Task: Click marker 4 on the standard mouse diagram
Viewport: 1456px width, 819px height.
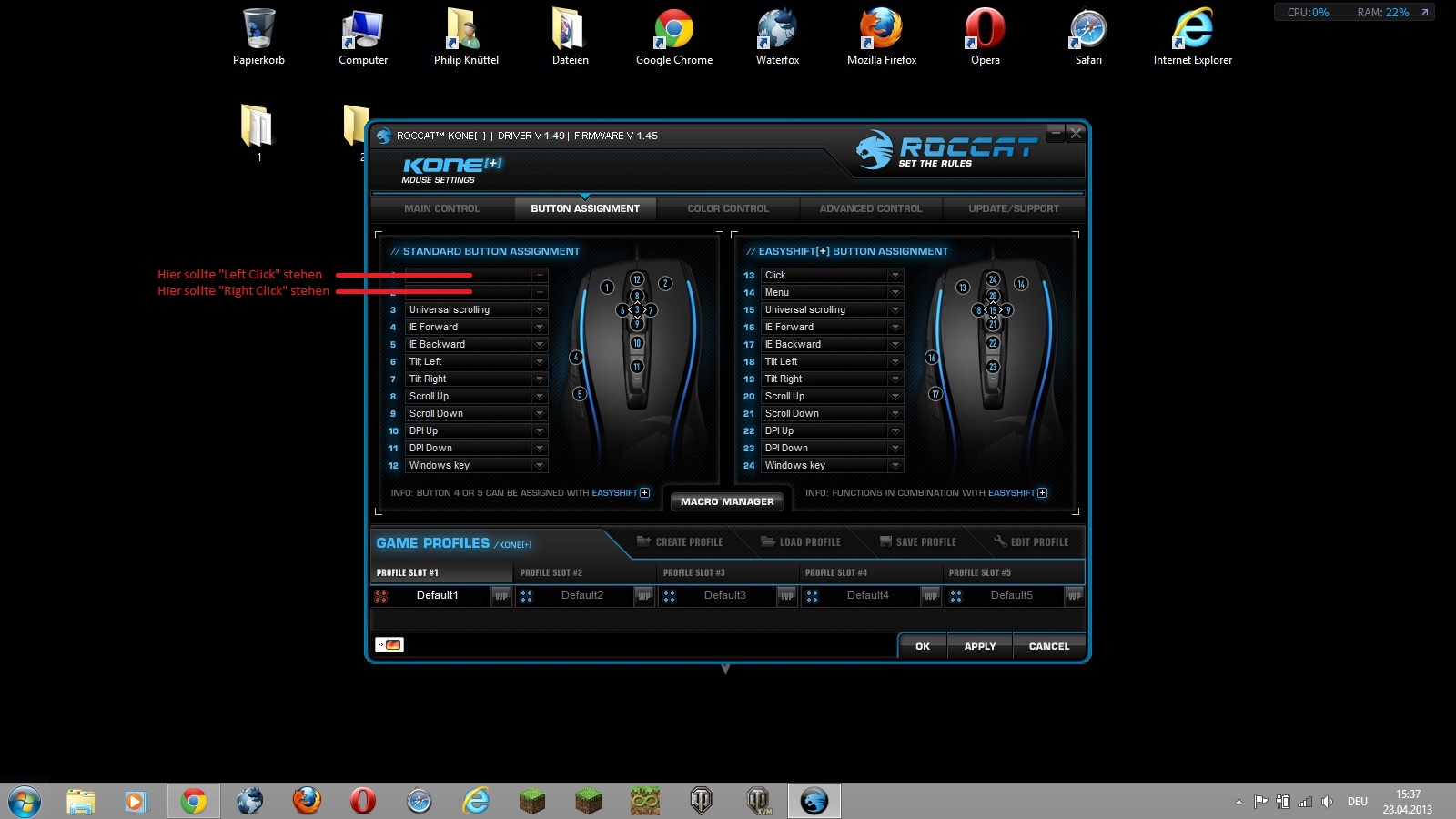Action: pos(575,358)
